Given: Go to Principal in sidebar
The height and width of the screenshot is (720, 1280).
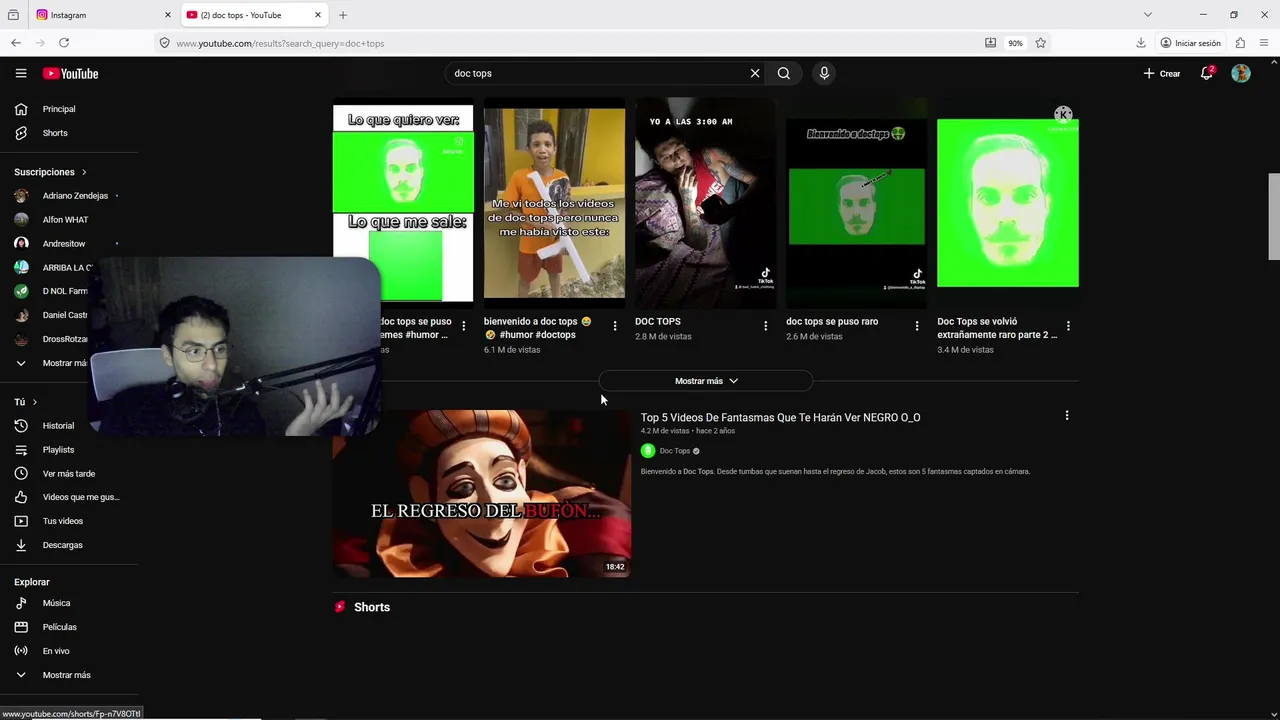Looking at the screenshot, I should tap(59, 109).
